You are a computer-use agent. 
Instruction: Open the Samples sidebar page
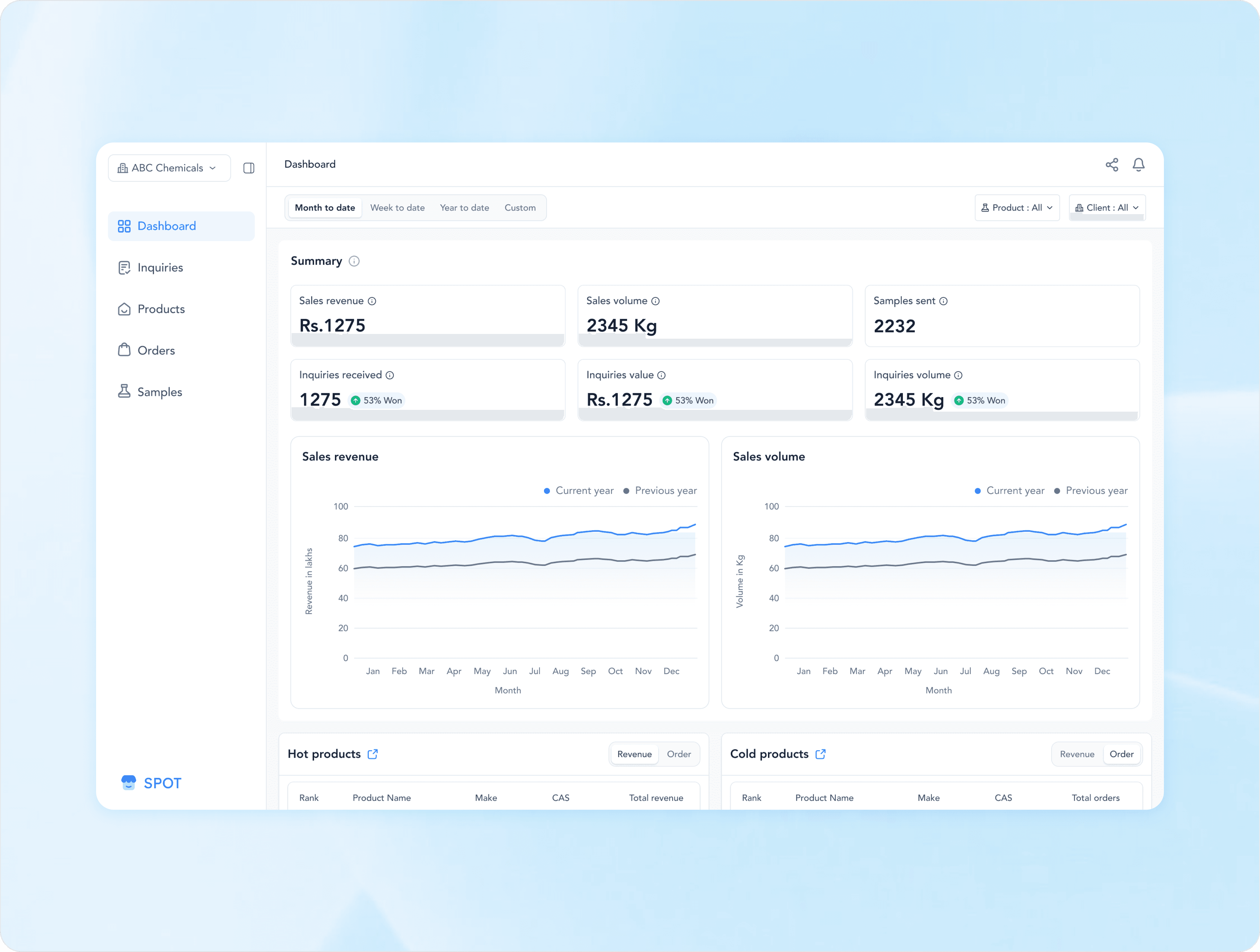click(x=160, y=392)
